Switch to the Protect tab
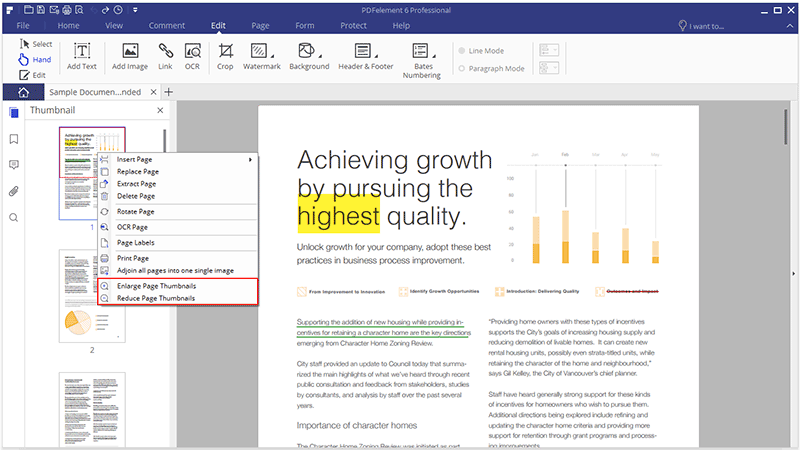800x450 pixels. tap(354, 26)
